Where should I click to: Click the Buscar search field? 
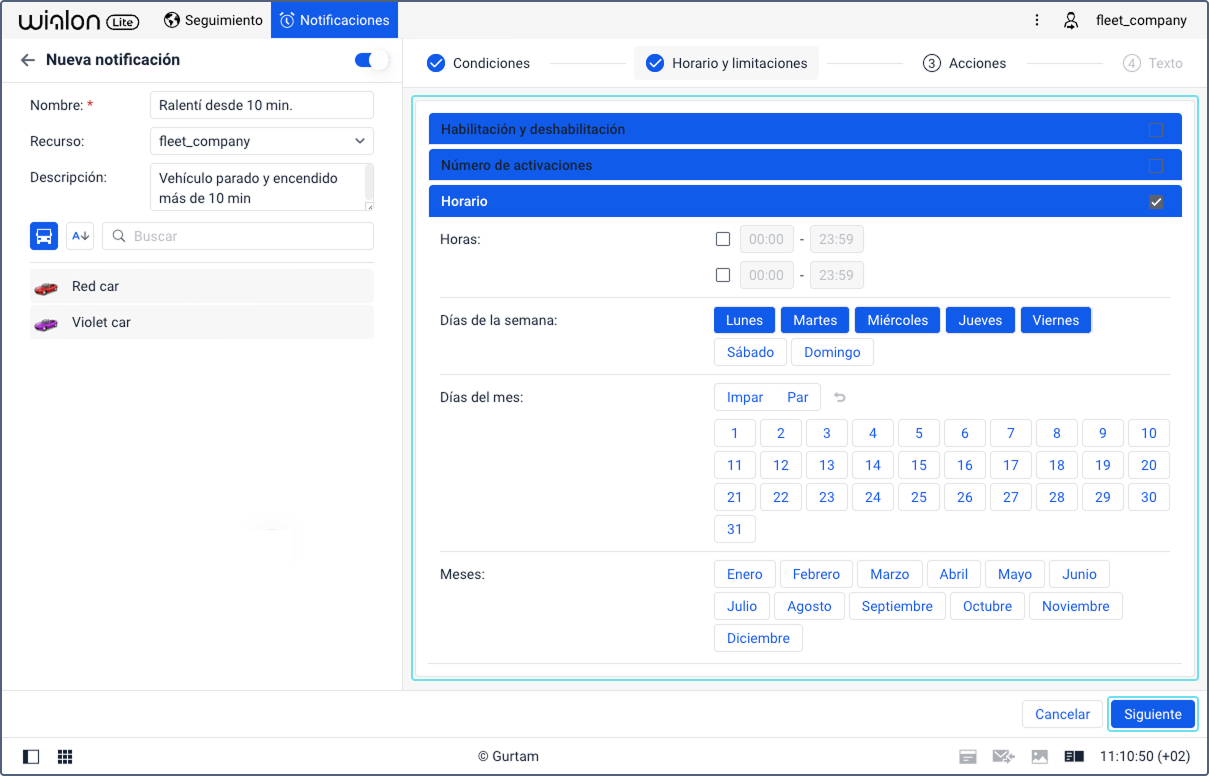click(x=238, y=236)
